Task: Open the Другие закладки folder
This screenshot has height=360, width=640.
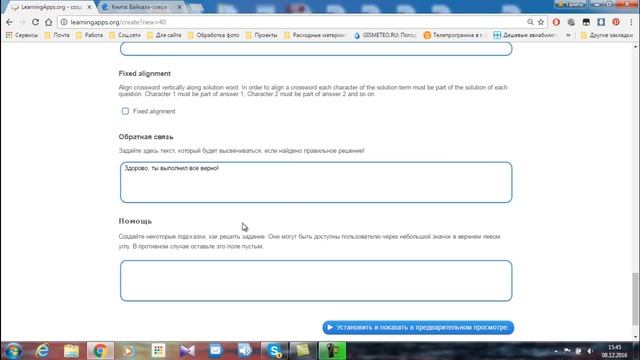Action: [607, 35]
